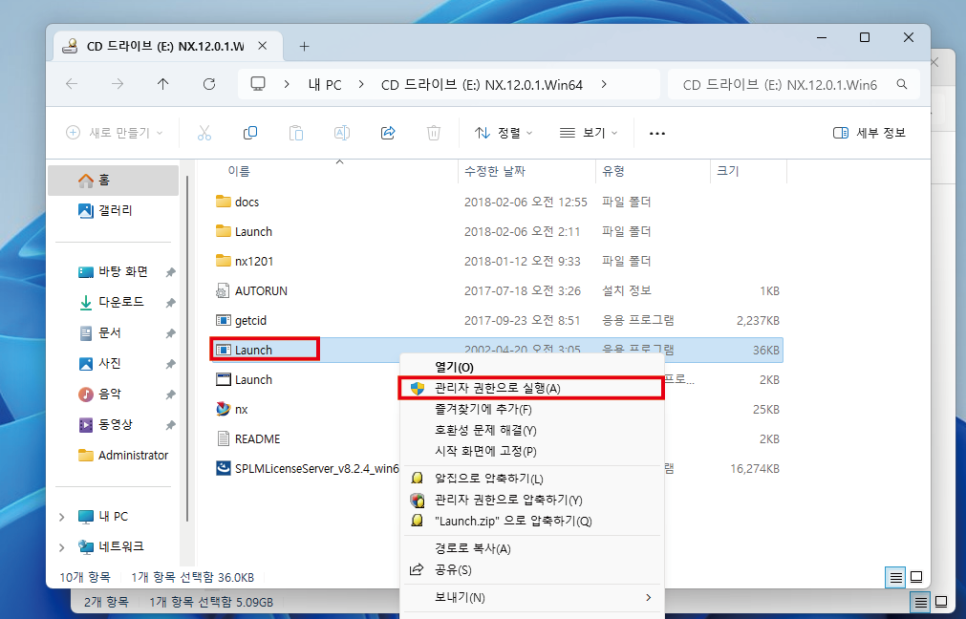Viewport: 966px width, 619px height.
Task: Open the three-dot more options menu
Action: pos(657,133)
